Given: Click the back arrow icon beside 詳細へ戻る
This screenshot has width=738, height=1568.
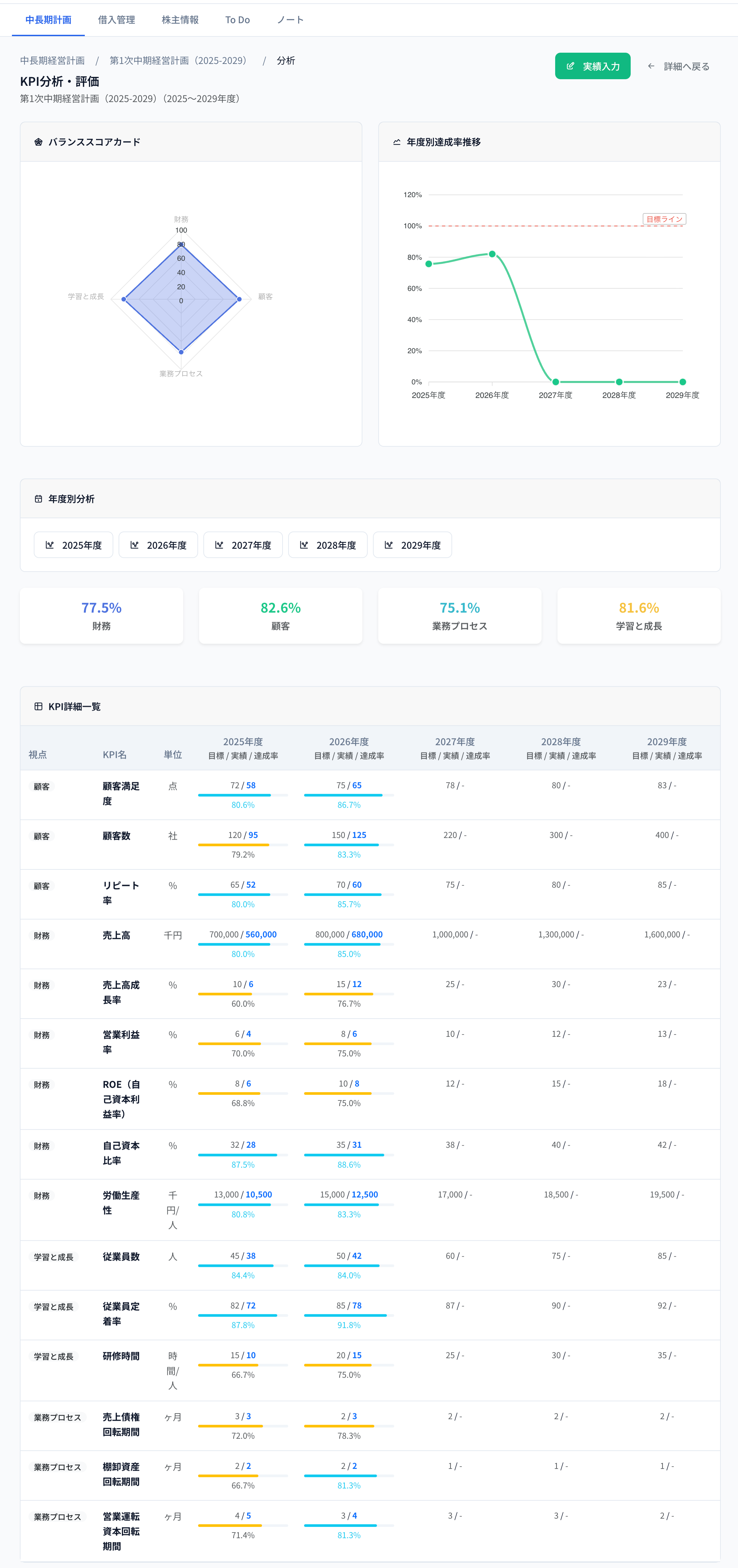Looking at the screenshot, I should (651, 66).
